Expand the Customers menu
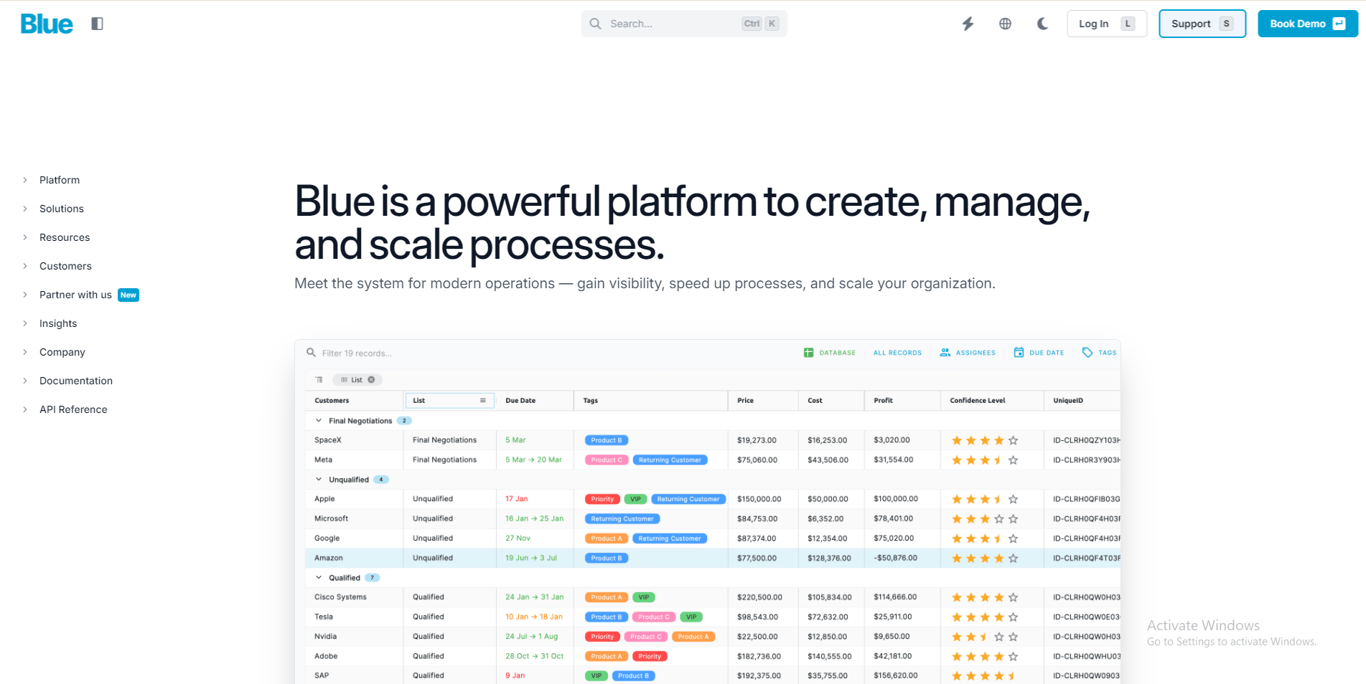The height and width of the screenshot is (684, 1366). pyautogui.click(x=65, y=266)
